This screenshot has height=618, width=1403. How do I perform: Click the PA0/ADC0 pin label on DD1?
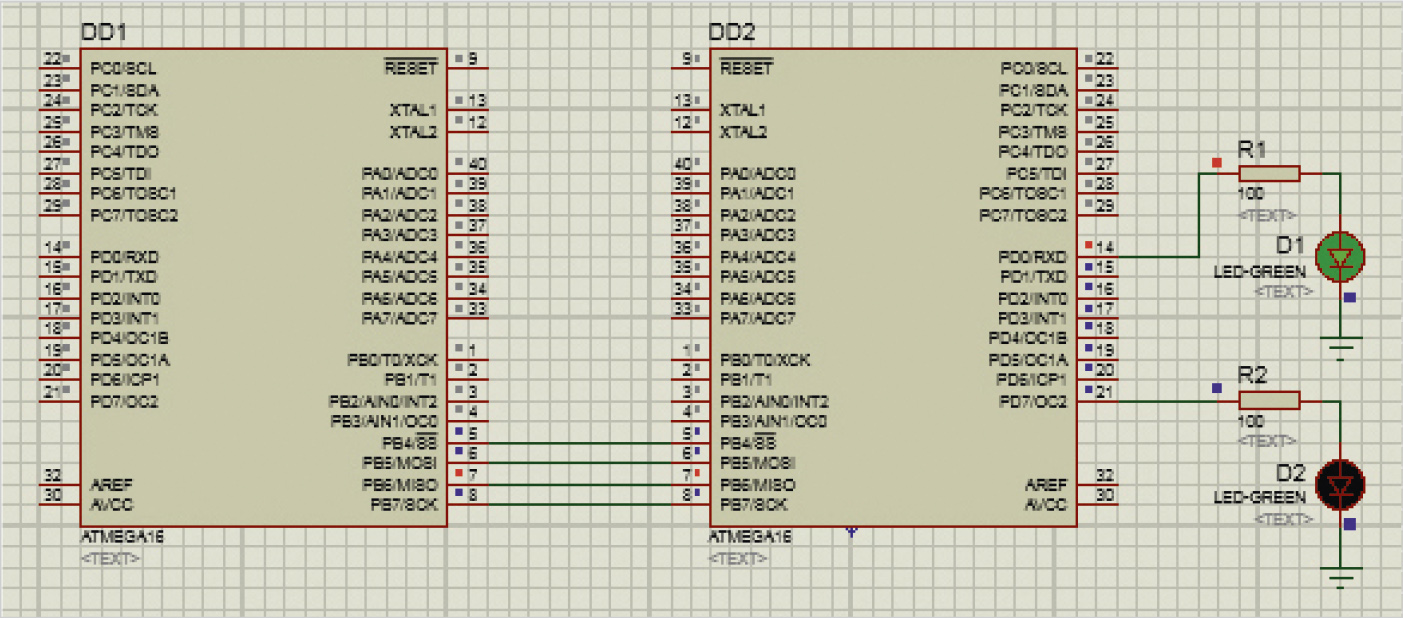[x=400, y=173]
